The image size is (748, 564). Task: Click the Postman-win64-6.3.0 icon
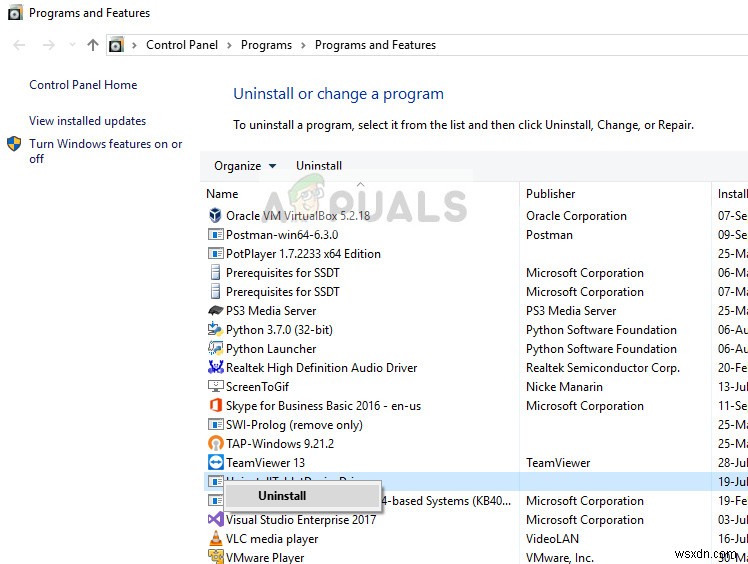tap(216, 235)
